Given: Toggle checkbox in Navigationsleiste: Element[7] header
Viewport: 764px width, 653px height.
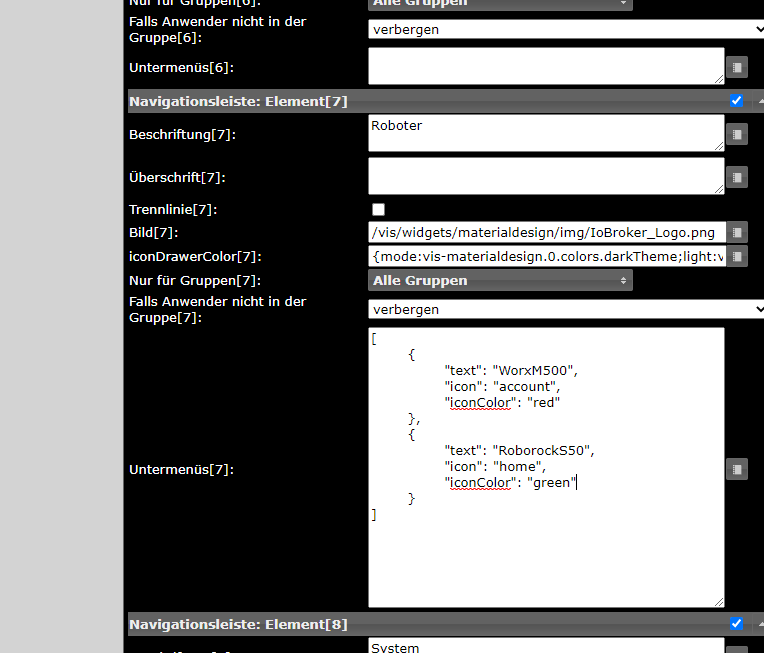Looking at the screenshot, I should (736, 101).
